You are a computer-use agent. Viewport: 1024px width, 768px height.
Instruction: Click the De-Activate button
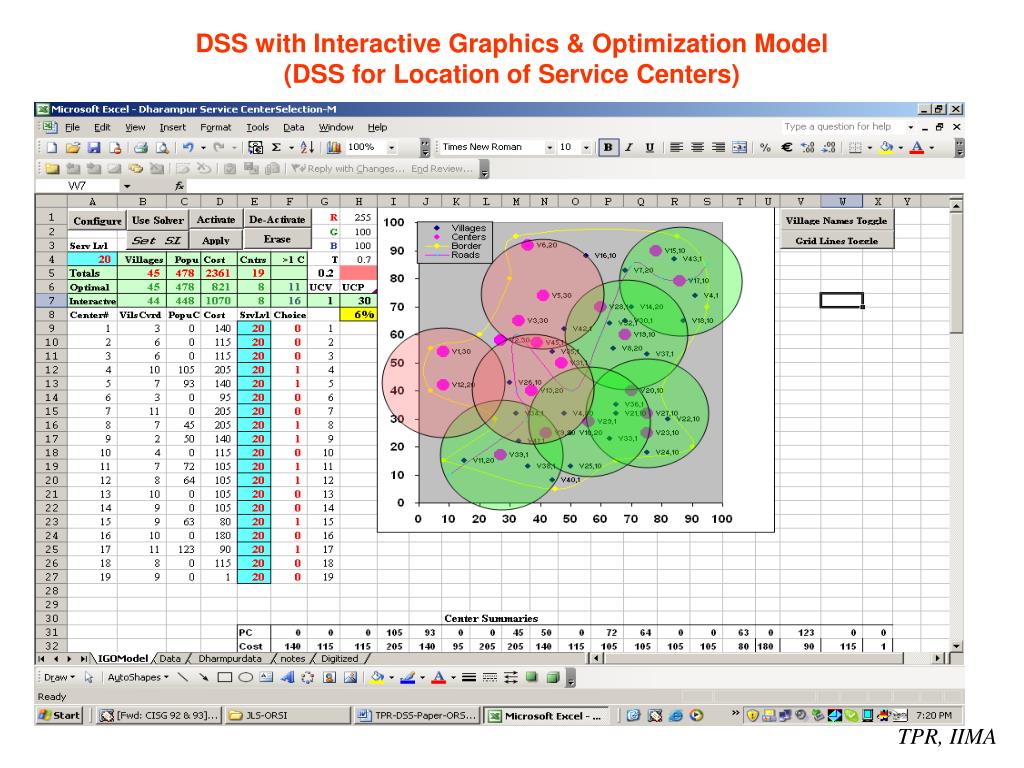click(277, 220)
